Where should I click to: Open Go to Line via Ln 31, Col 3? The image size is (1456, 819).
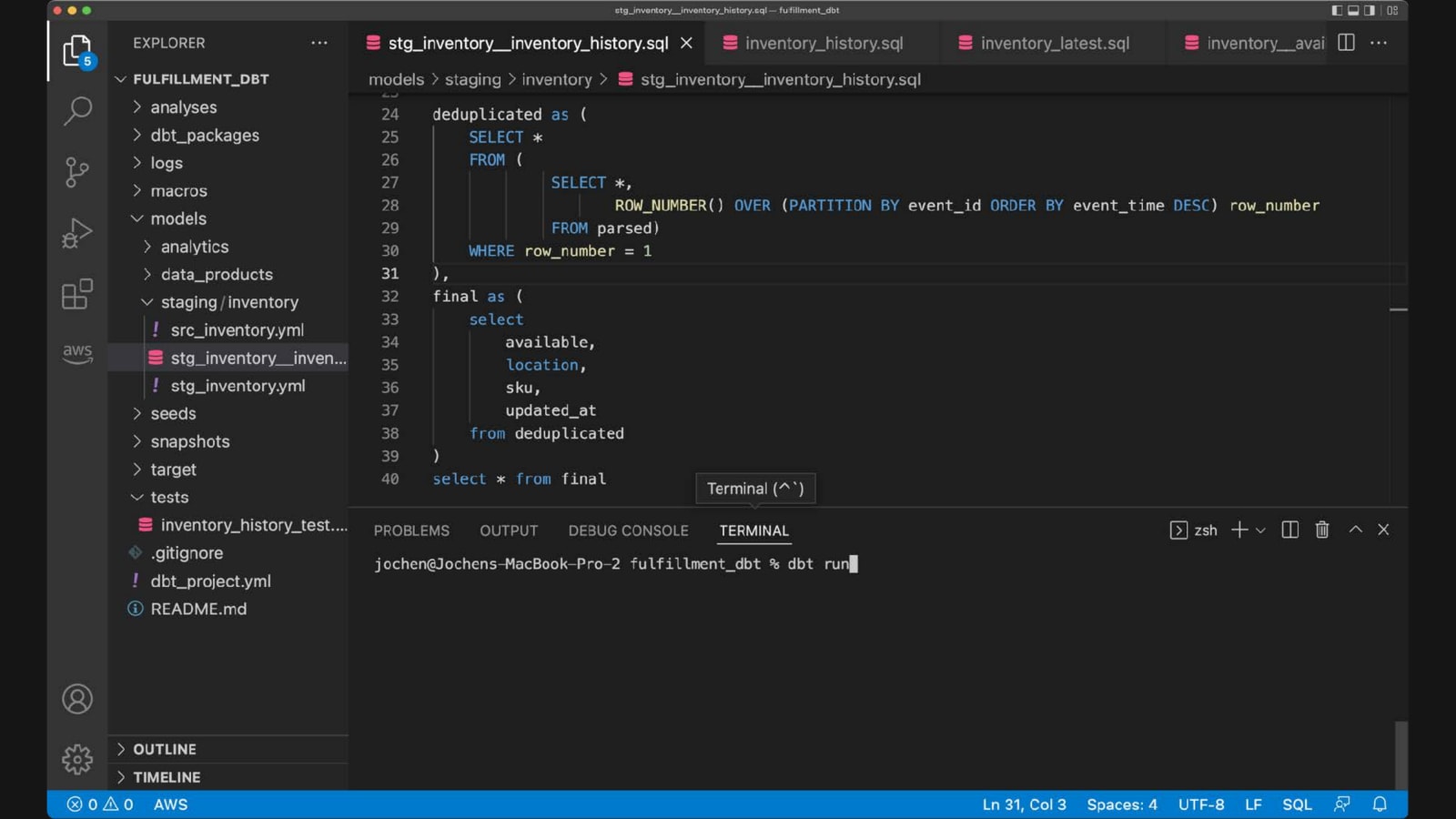(1024, 804)
